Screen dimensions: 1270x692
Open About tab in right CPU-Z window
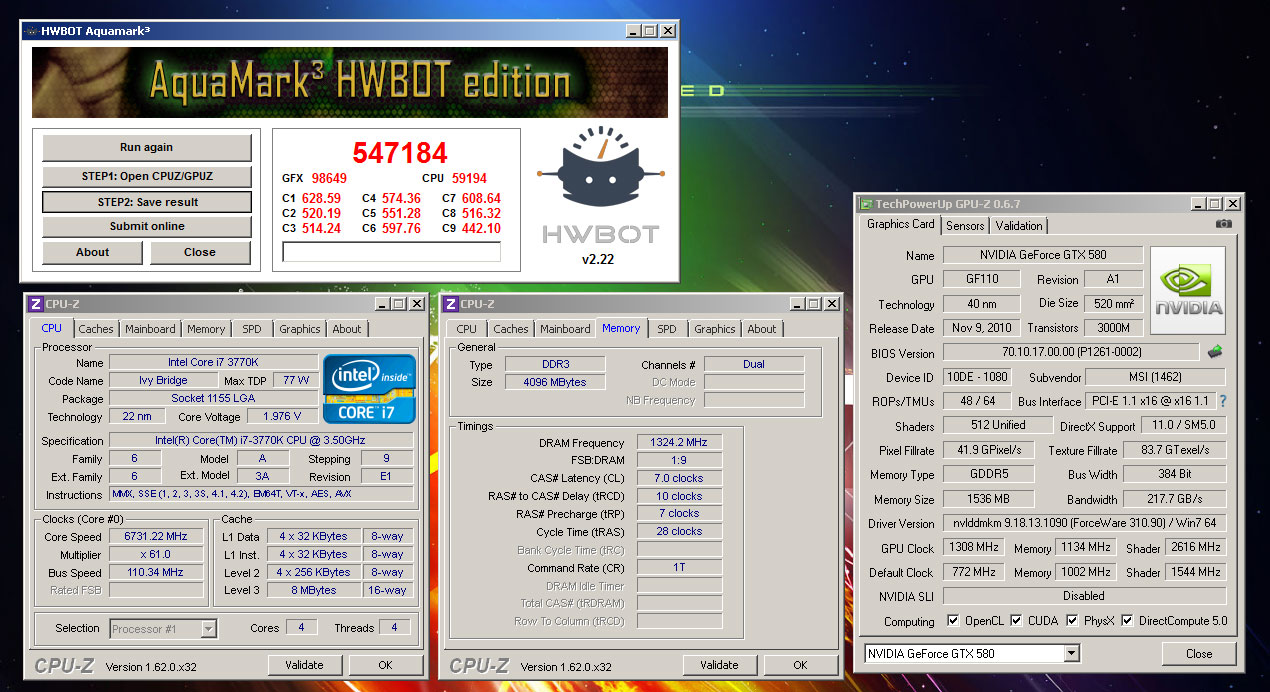[x=762, y=329]
